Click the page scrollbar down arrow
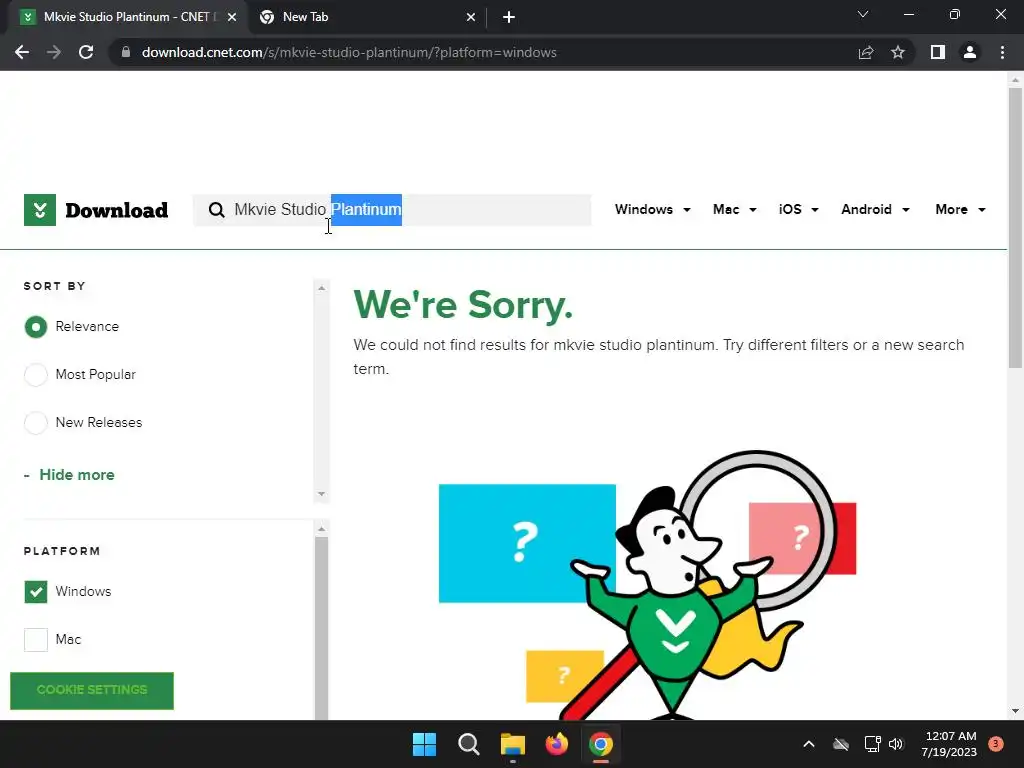This screenshot has height=768, width=1024. pyautogui.click(x=1015, y=711)
